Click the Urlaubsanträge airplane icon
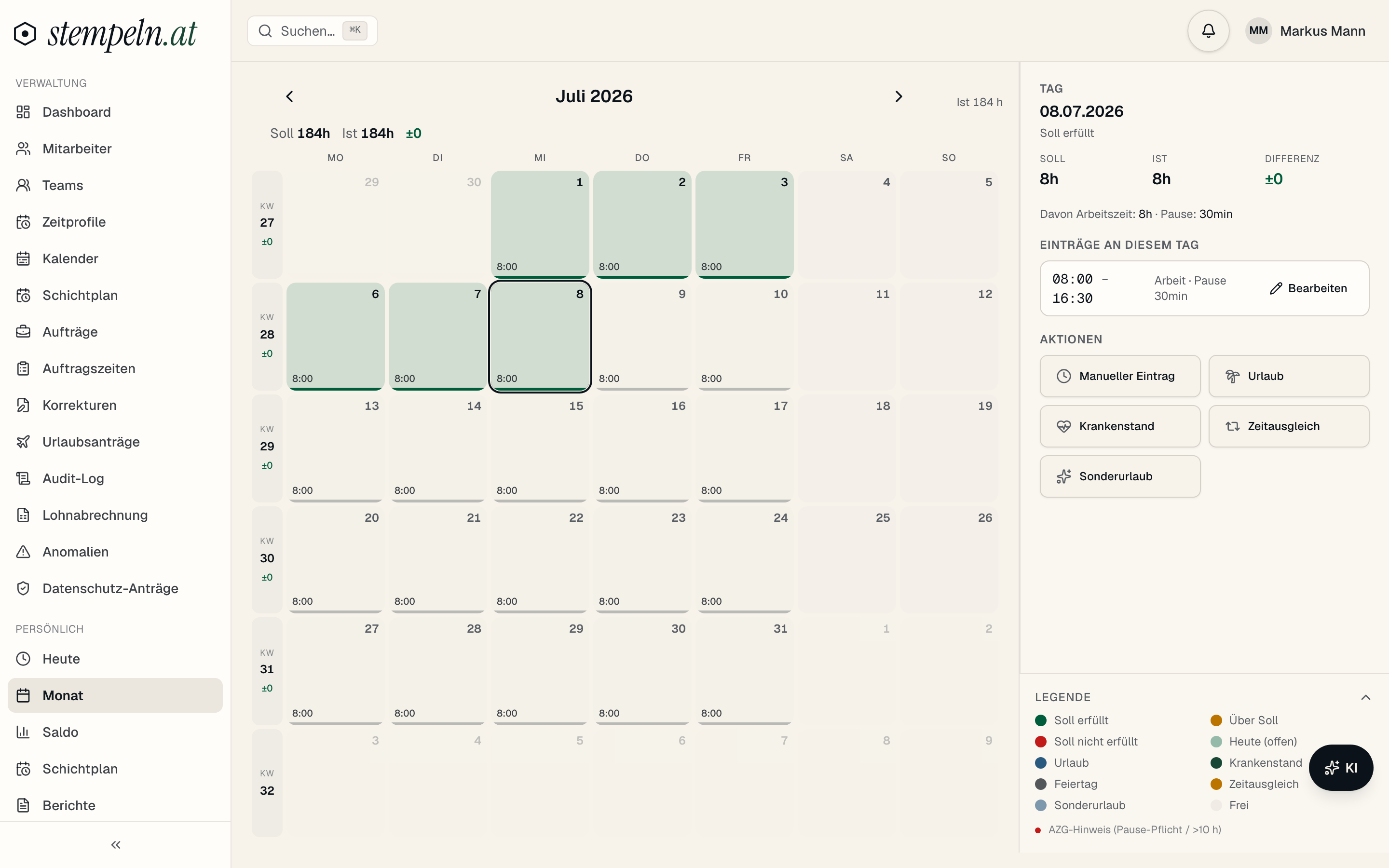This screenshot has height=868, width=1389. (x=23, y=441)
